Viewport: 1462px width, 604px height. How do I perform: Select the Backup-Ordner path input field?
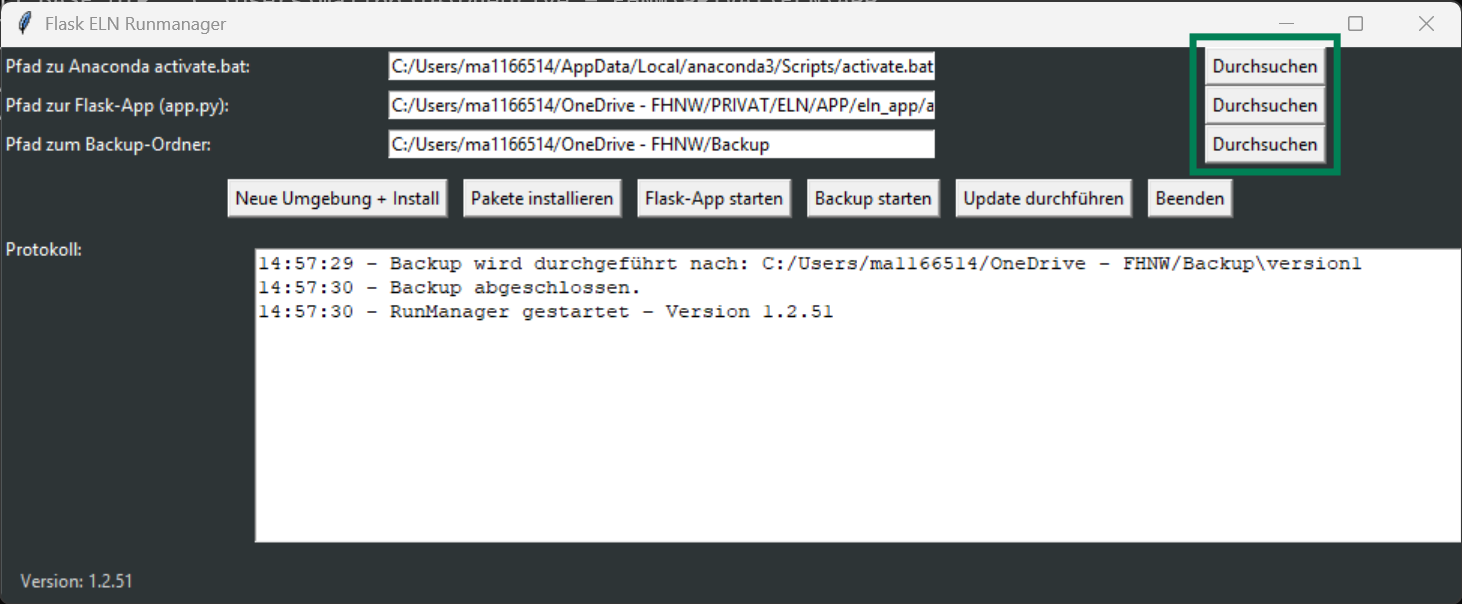coord(661,144)
